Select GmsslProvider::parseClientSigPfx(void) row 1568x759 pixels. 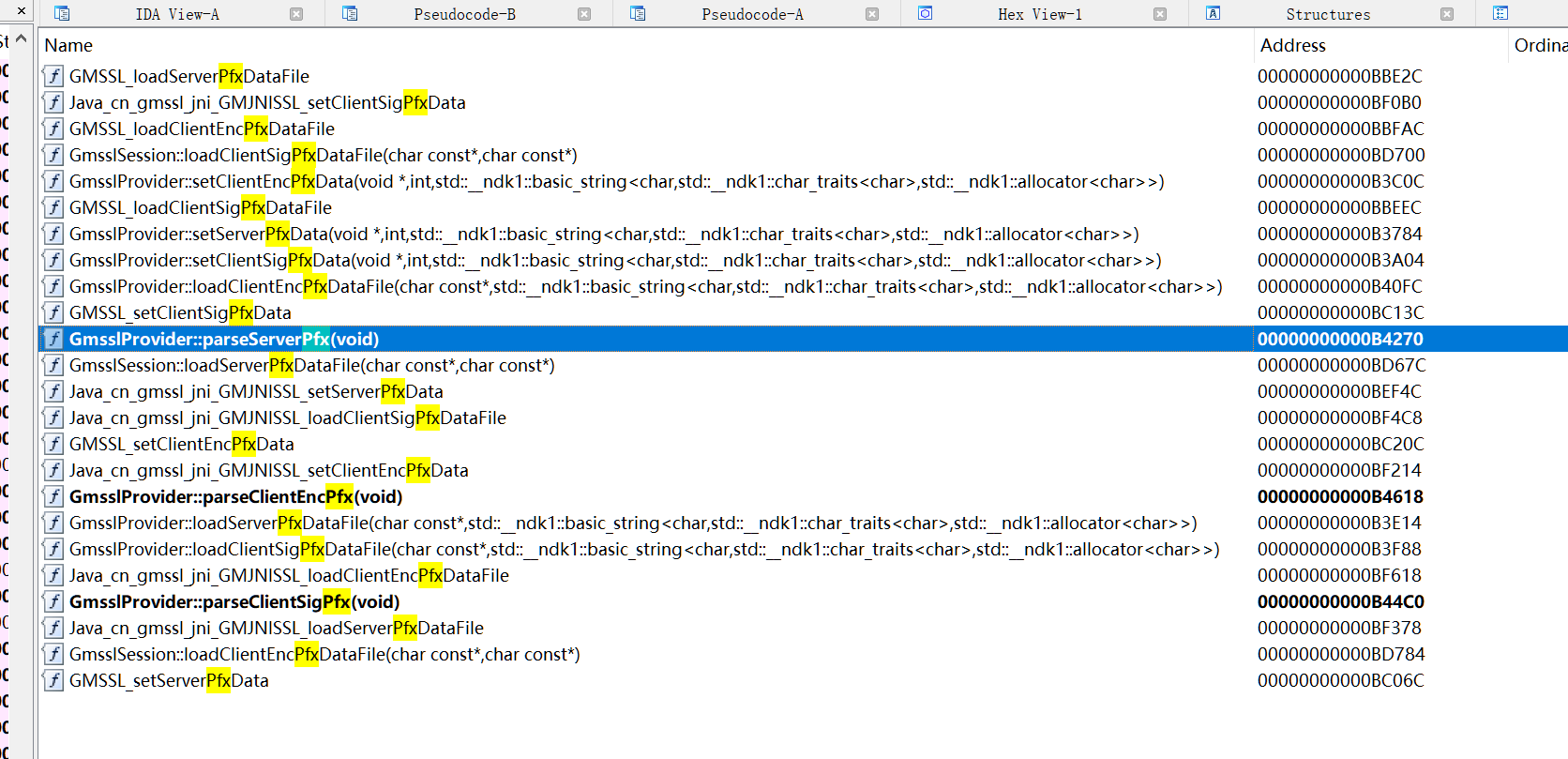coord(234,601)
